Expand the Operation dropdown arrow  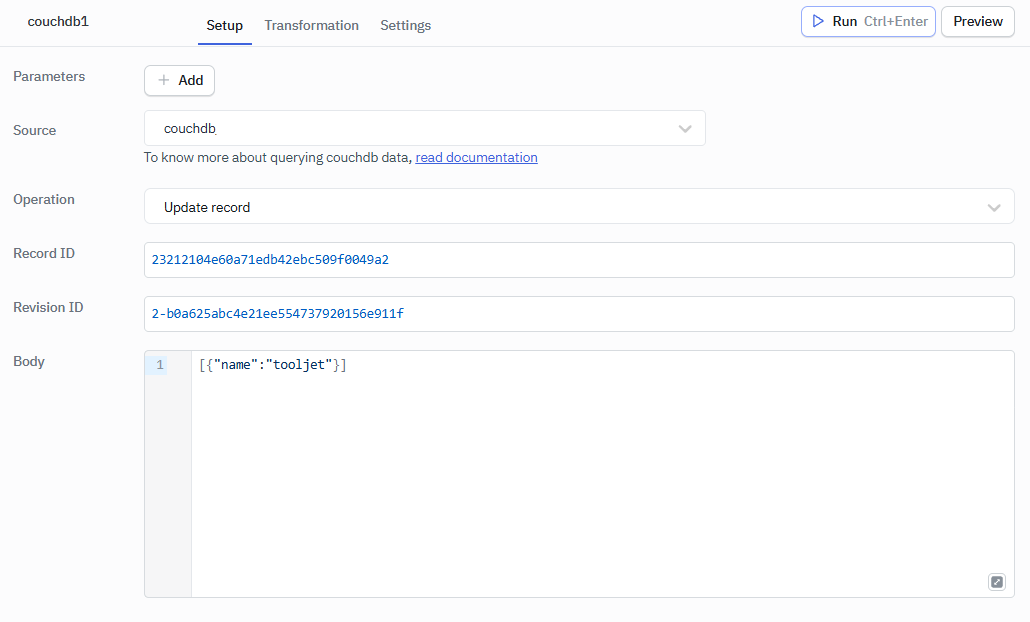(x=994, y=207)
